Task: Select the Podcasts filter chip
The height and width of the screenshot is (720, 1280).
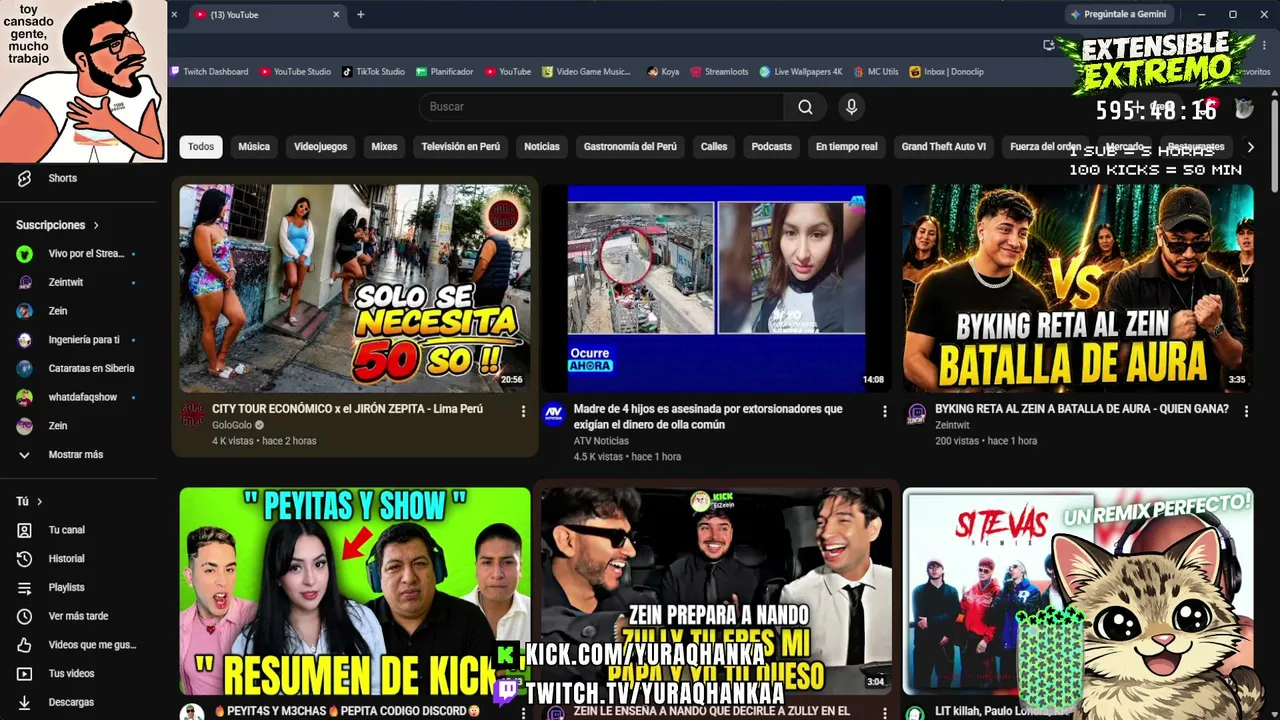Action: tap(772, 147)
